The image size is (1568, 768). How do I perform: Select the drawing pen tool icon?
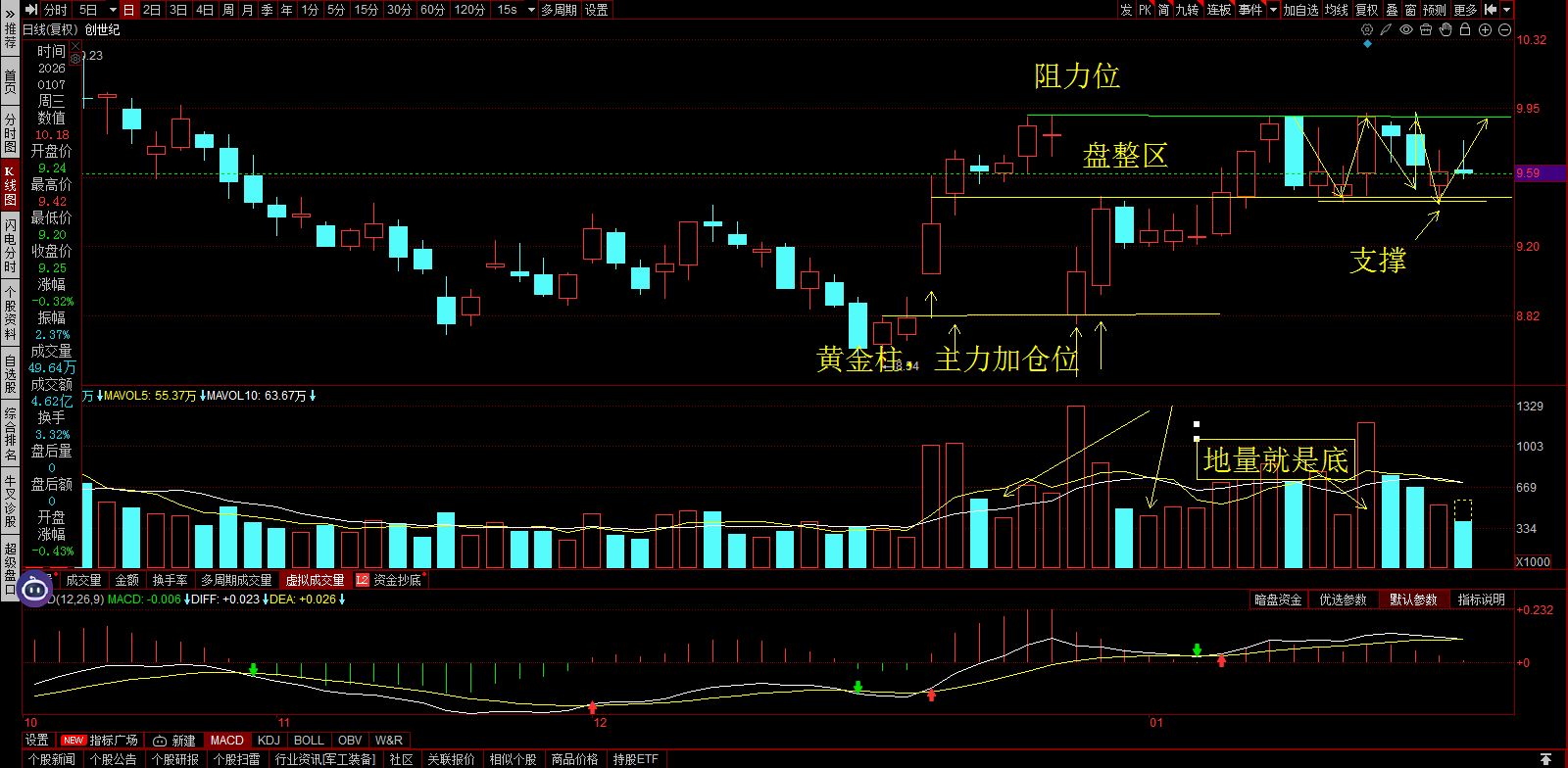point(1386,29)
